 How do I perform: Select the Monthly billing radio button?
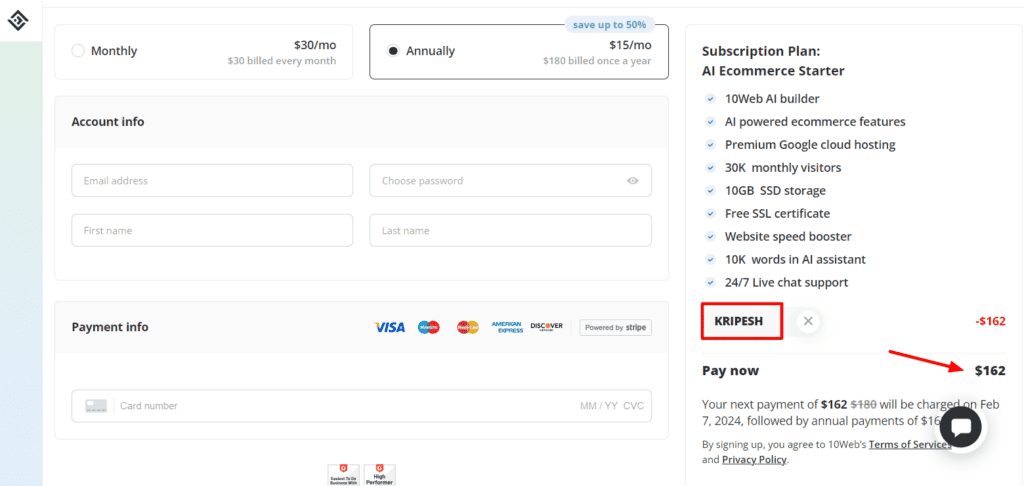pyautogui.click(x=78, y=51)
